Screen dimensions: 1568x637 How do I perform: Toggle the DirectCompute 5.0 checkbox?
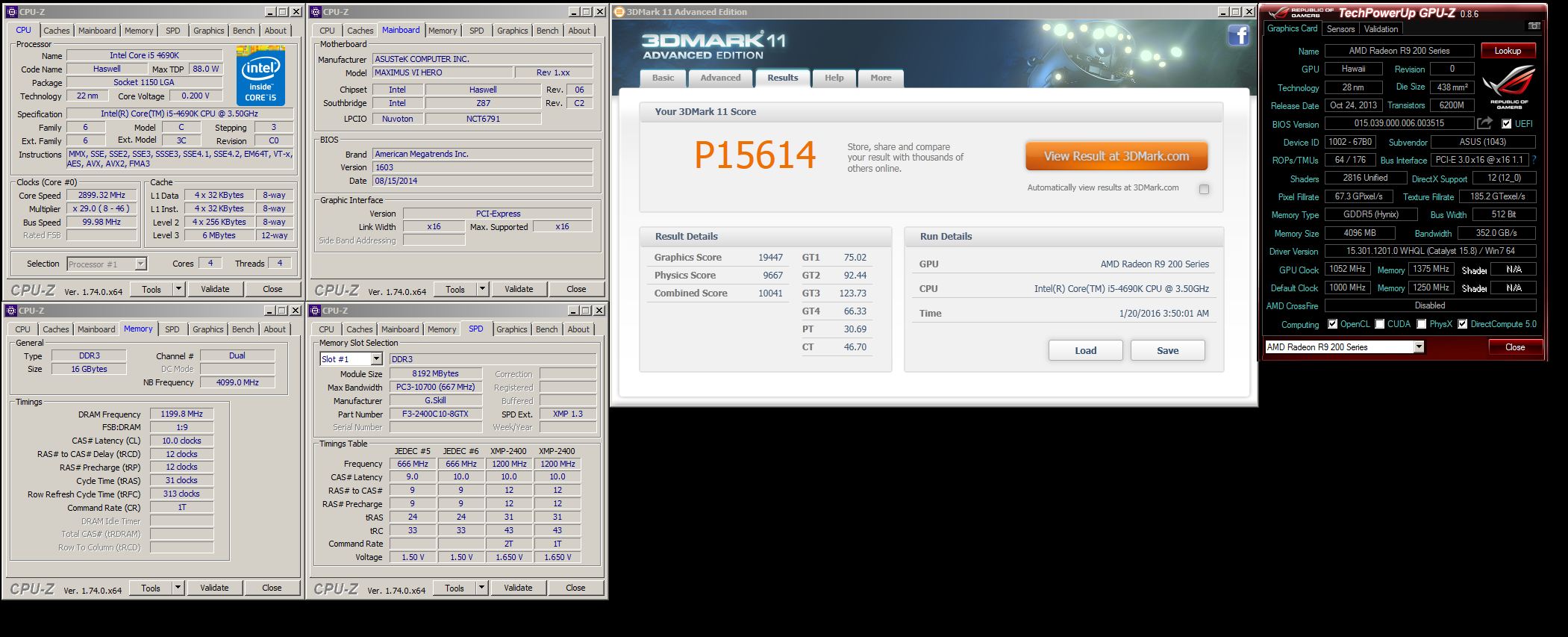point(1462,324)
